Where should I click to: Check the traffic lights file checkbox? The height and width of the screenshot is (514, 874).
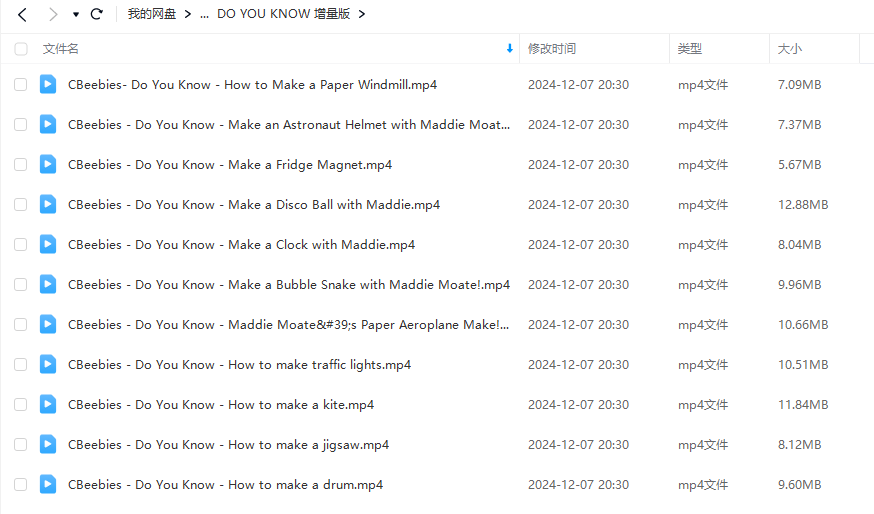click(21, 365)
